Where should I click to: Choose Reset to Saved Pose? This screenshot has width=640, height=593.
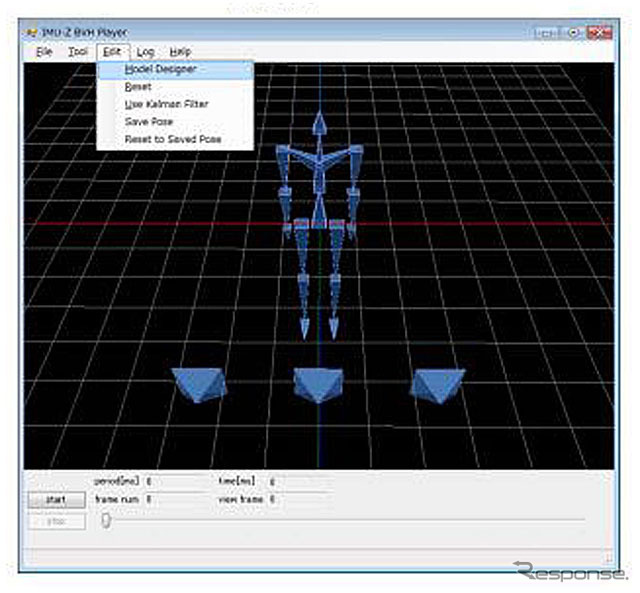(x=172, y=139)
